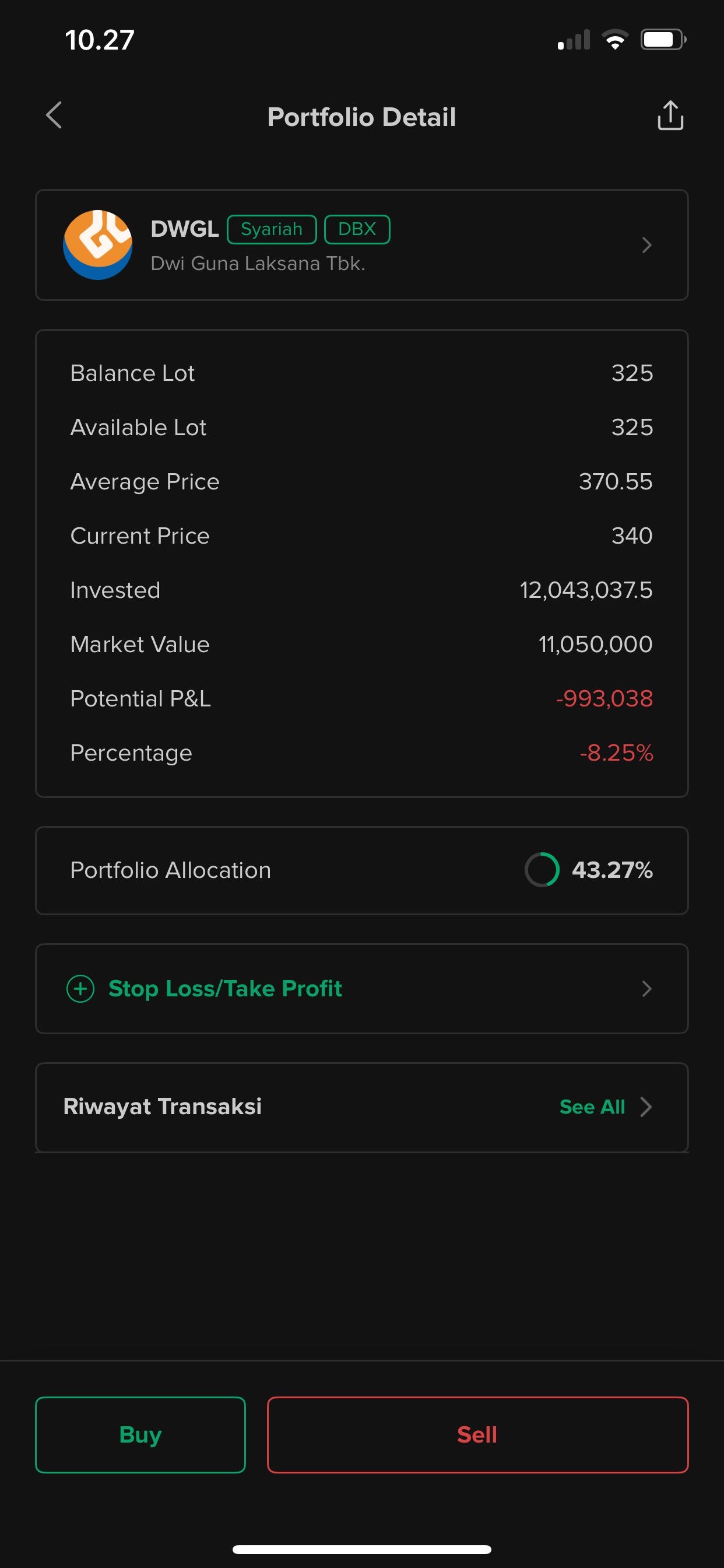Expand Stop Loss/Take Profit chevron
The height and width of the screenshot is (1568, 724).
tap(646, 989)
